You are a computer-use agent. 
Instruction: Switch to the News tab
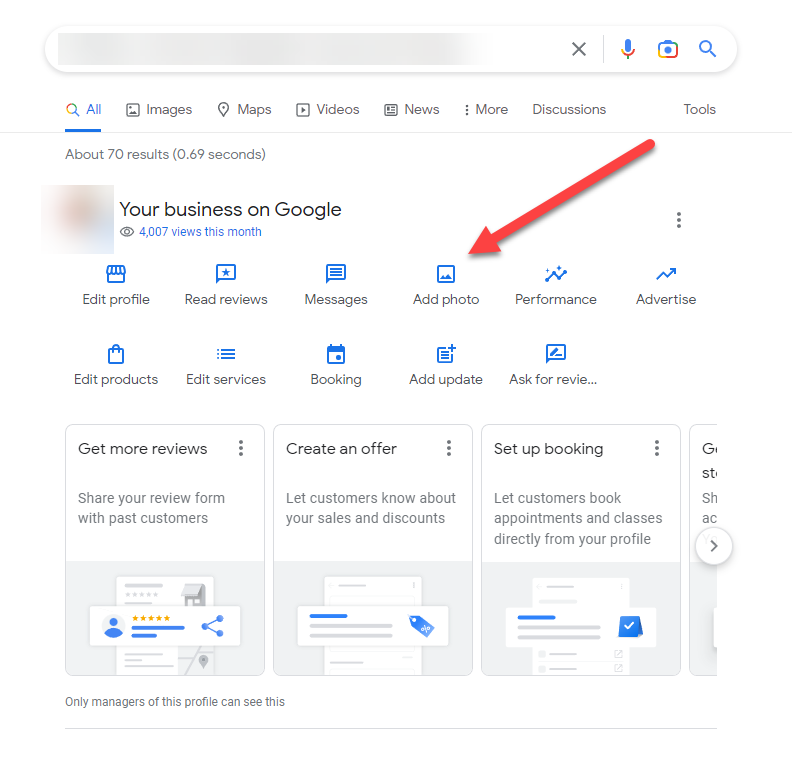pyautogui.click(x=412, y=110)
